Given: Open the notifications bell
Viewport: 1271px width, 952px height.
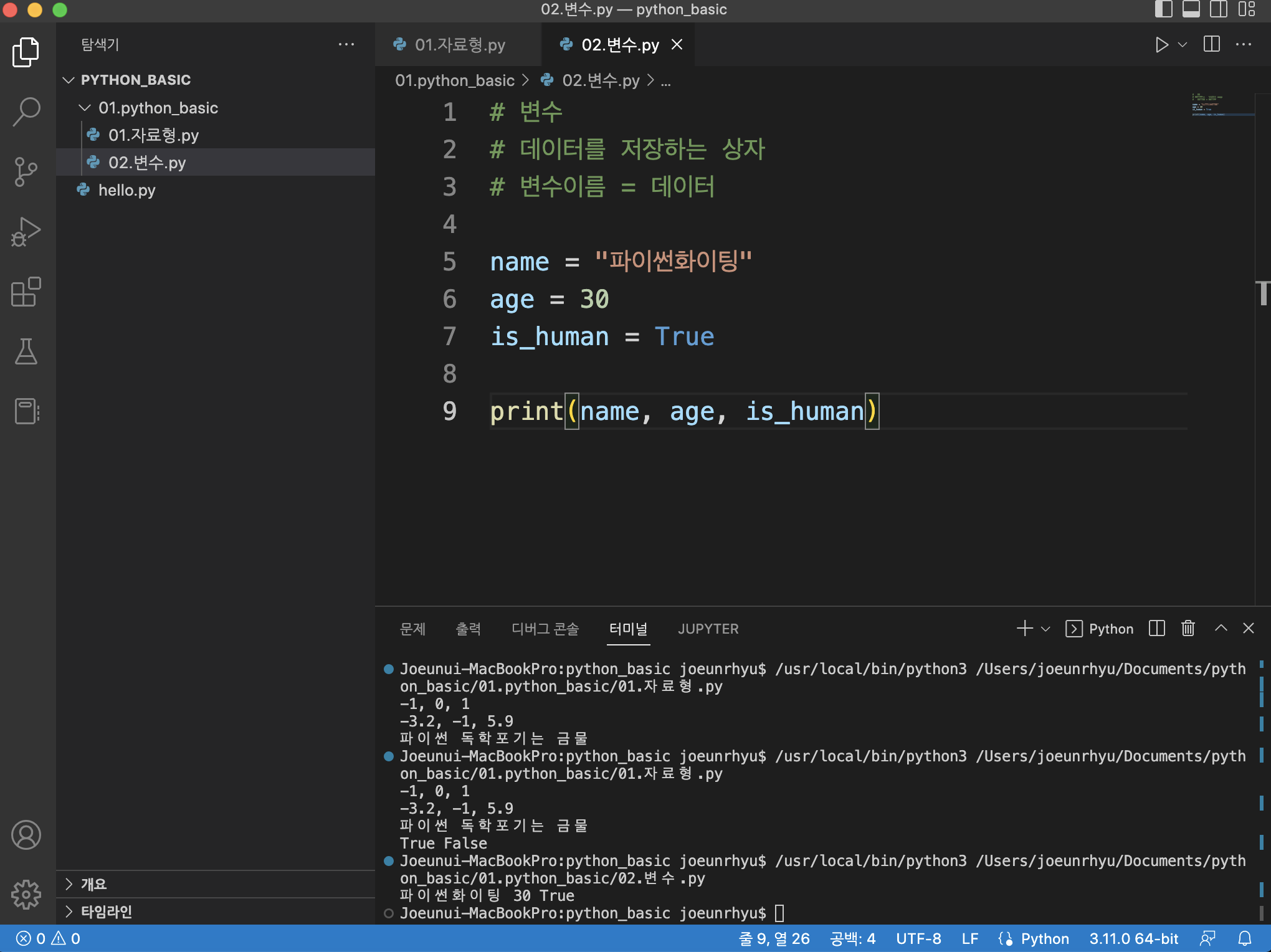Looking at the screenshot, I should click(x=1245, y=938).
